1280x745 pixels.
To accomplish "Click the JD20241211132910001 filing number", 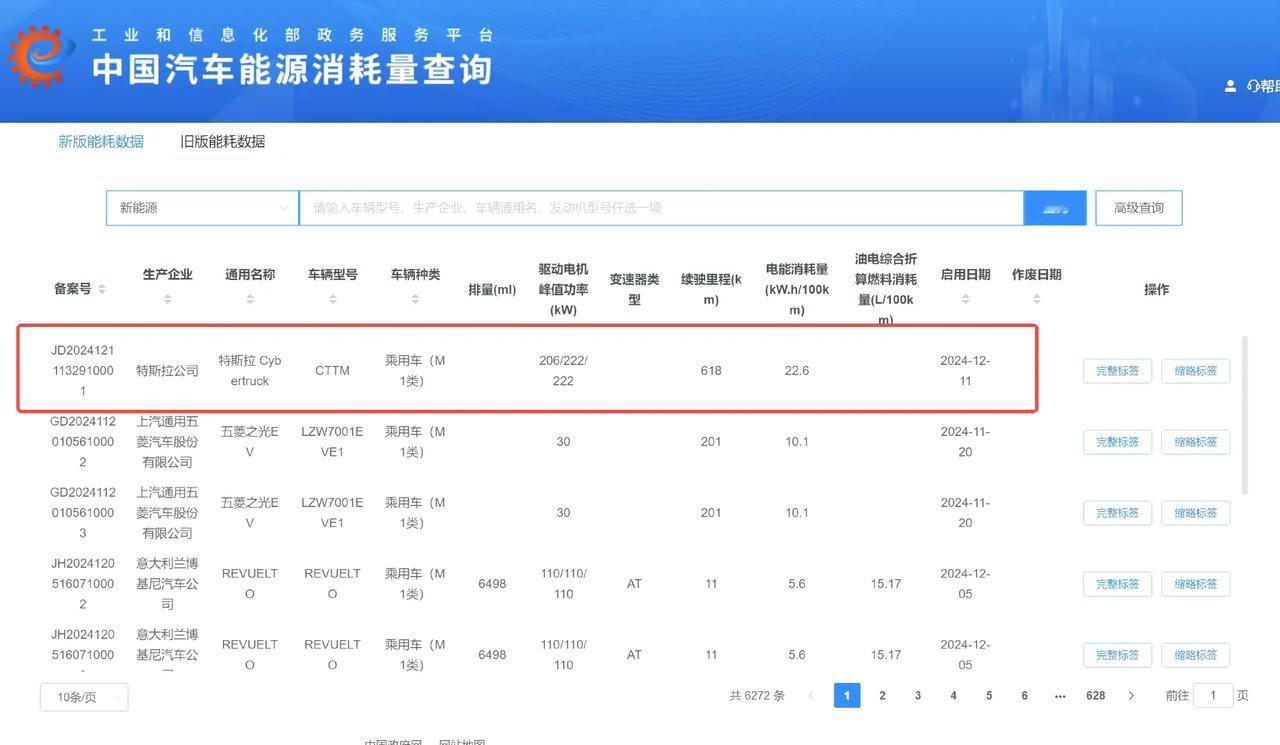I will [83, 371].
